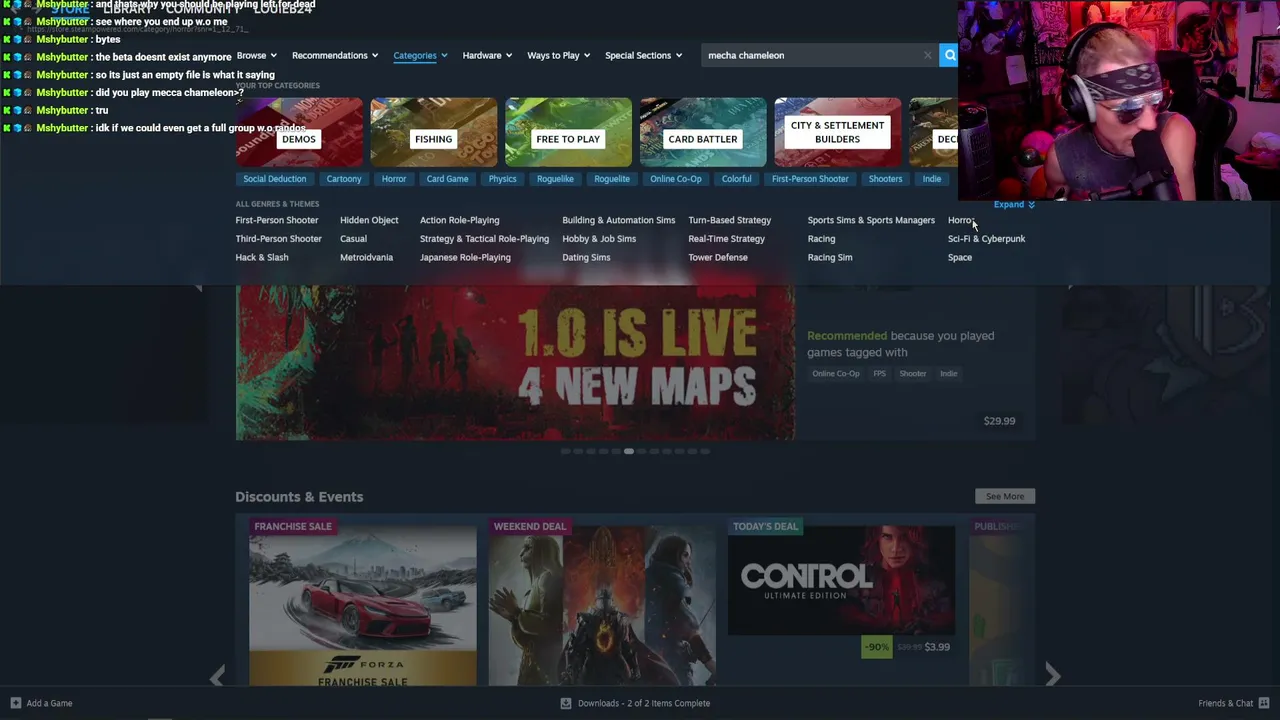Click the Add a Game plus icon
This screenshot has height=720, width=1280.
pos(15,703)
